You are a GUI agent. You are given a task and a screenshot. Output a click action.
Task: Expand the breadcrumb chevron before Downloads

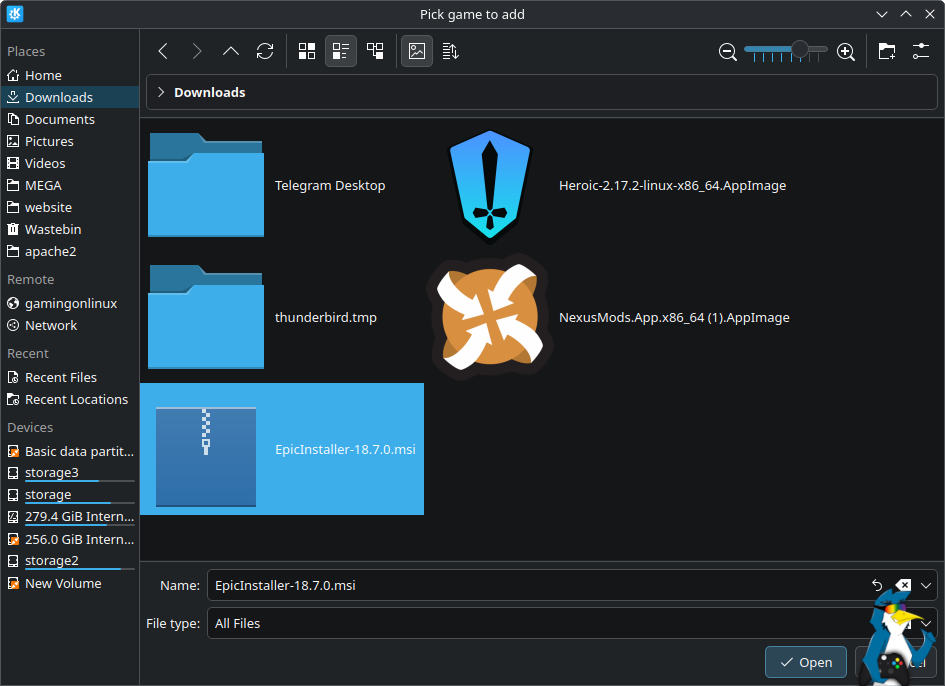[161, 92]
